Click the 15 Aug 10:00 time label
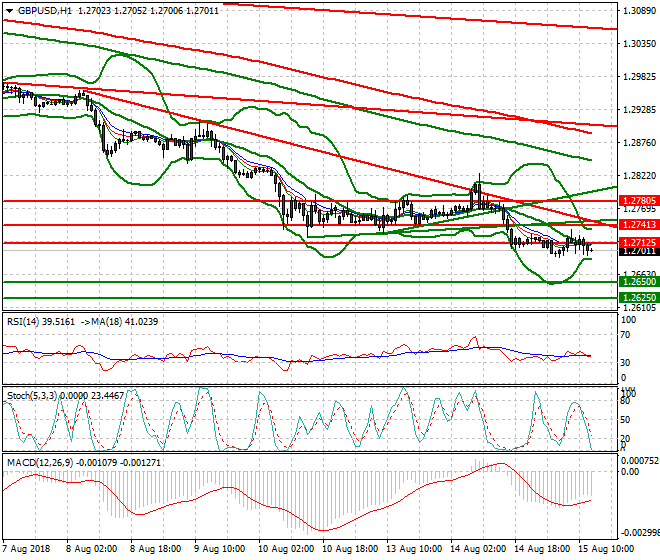Screen dimensions: 660x560 (x=606, y=549)
